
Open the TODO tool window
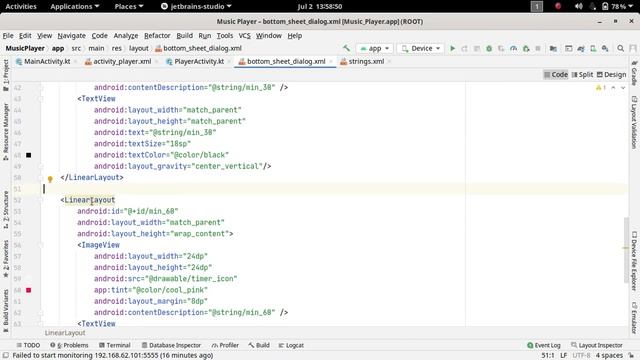tap(28, 345)
